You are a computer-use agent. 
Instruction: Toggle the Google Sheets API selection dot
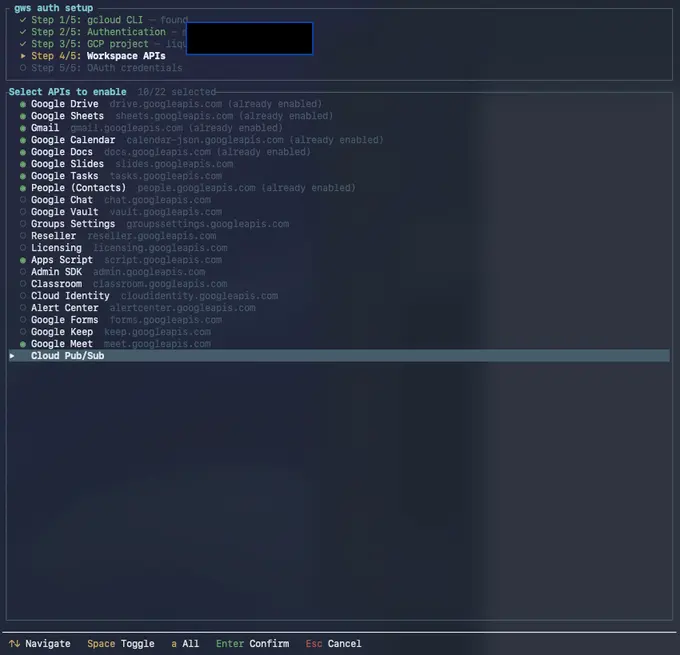point(23,116)
